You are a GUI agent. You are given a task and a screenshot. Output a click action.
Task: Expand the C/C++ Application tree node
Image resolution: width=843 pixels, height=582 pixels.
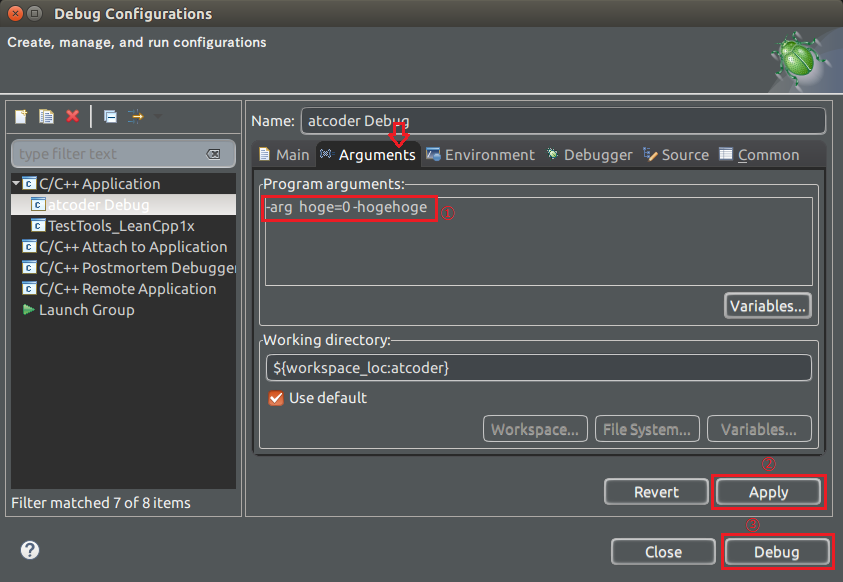tap(14, 184)
